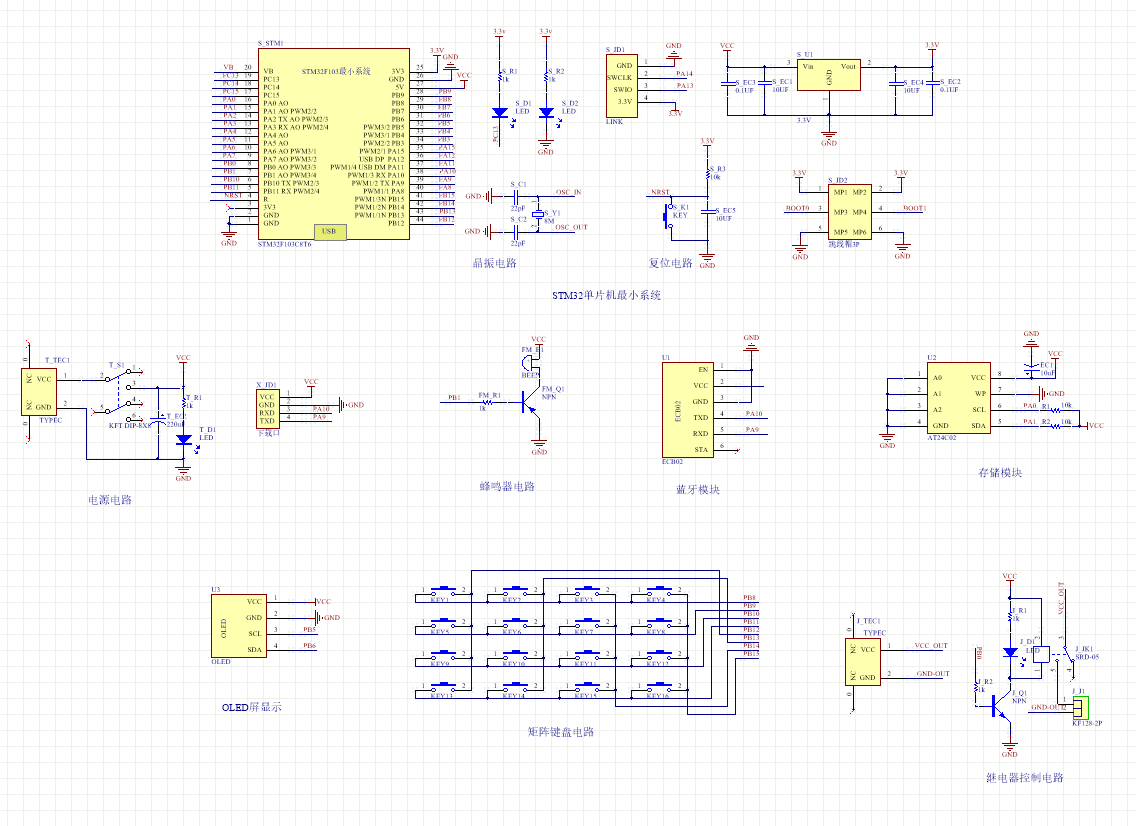Image resolution: width=1136 pixels, height=826 pixels.
Task: Click the BOOT0 net label
Action: [x=797, y=208]
